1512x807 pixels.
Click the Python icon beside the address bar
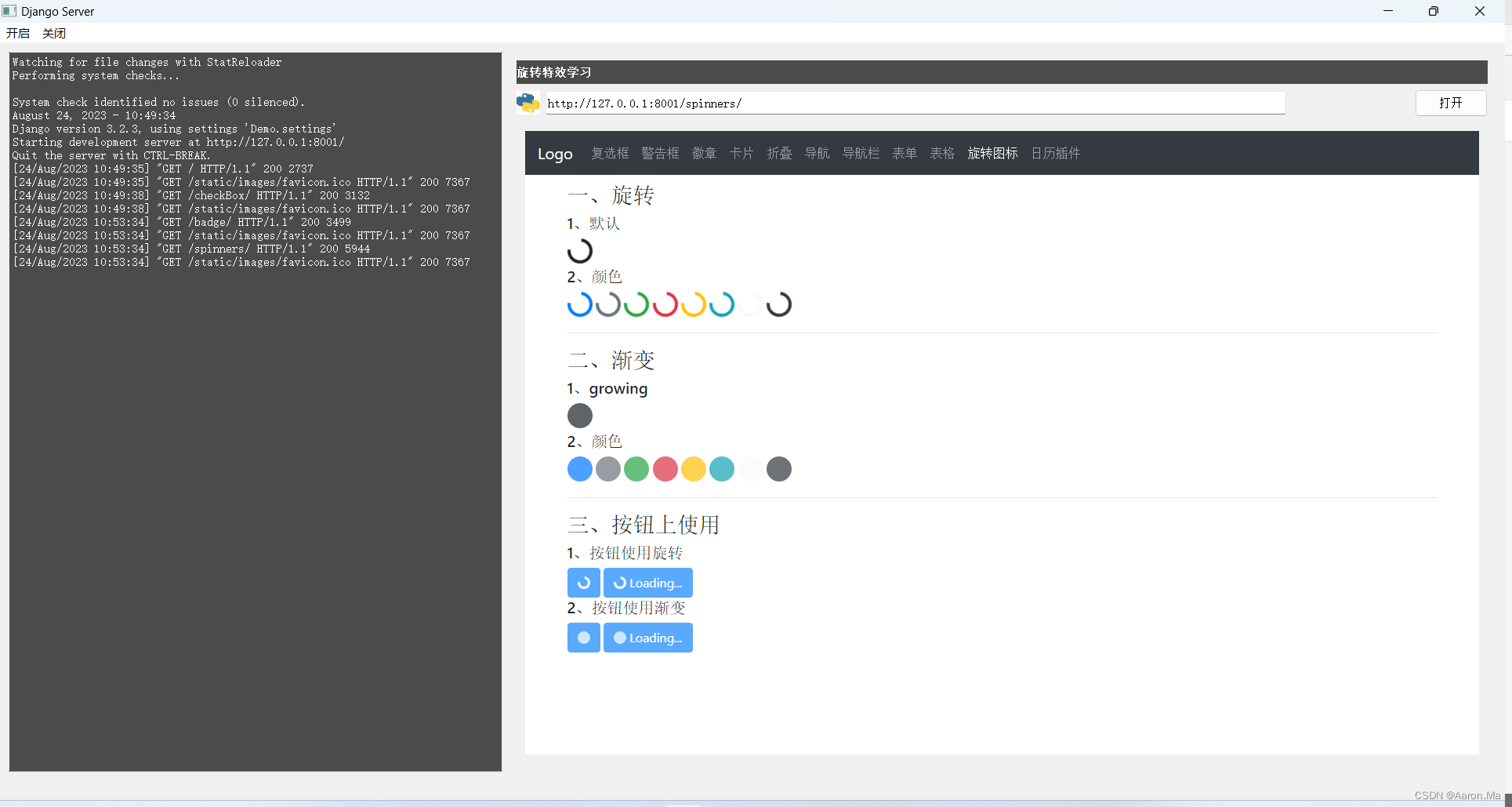coord(528,103)
